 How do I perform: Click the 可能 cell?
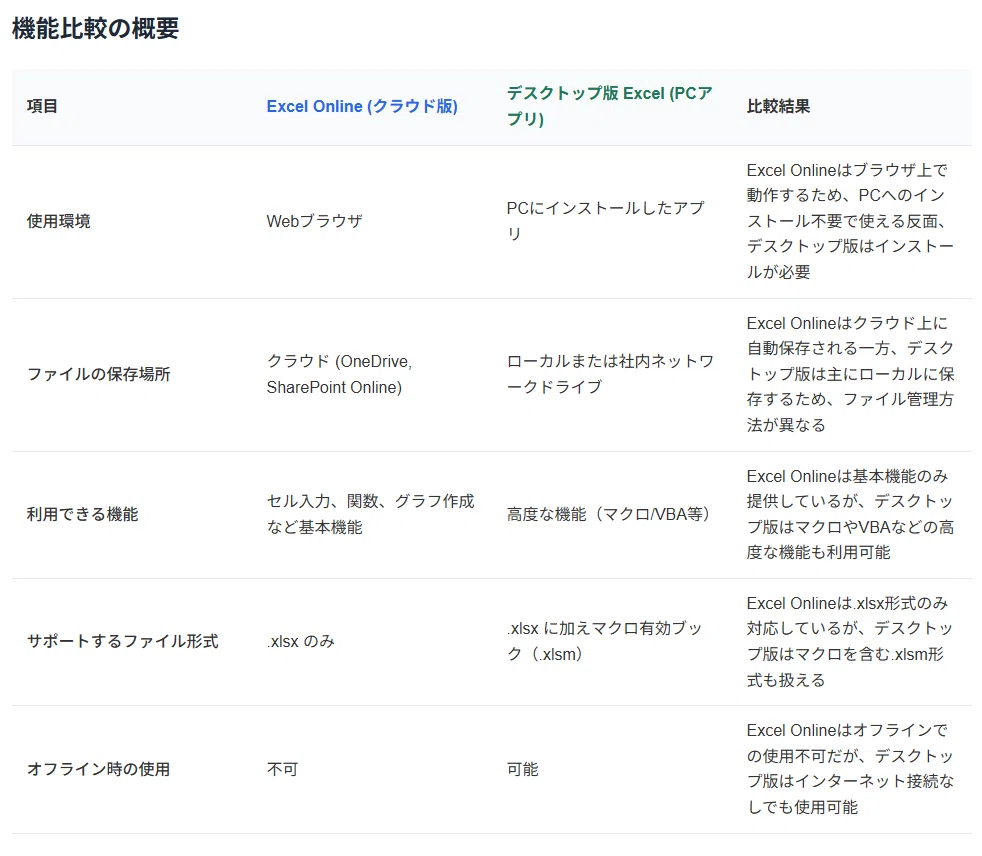pyautogui.click(x=522, y=769)
